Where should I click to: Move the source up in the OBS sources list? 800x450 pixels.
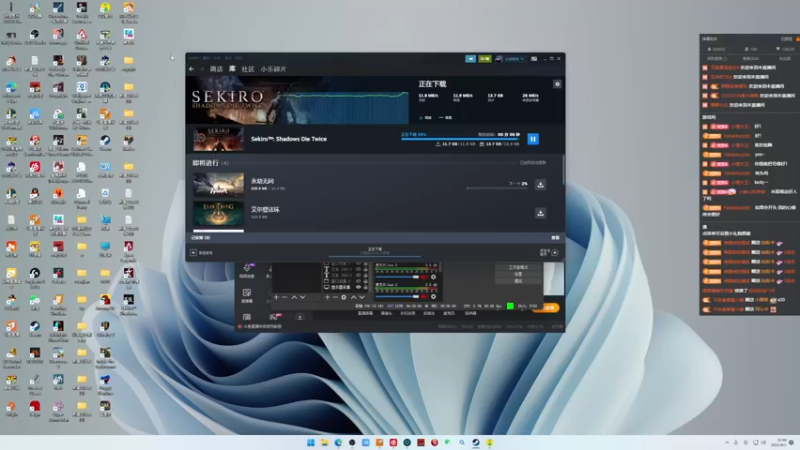click(353, 297)
